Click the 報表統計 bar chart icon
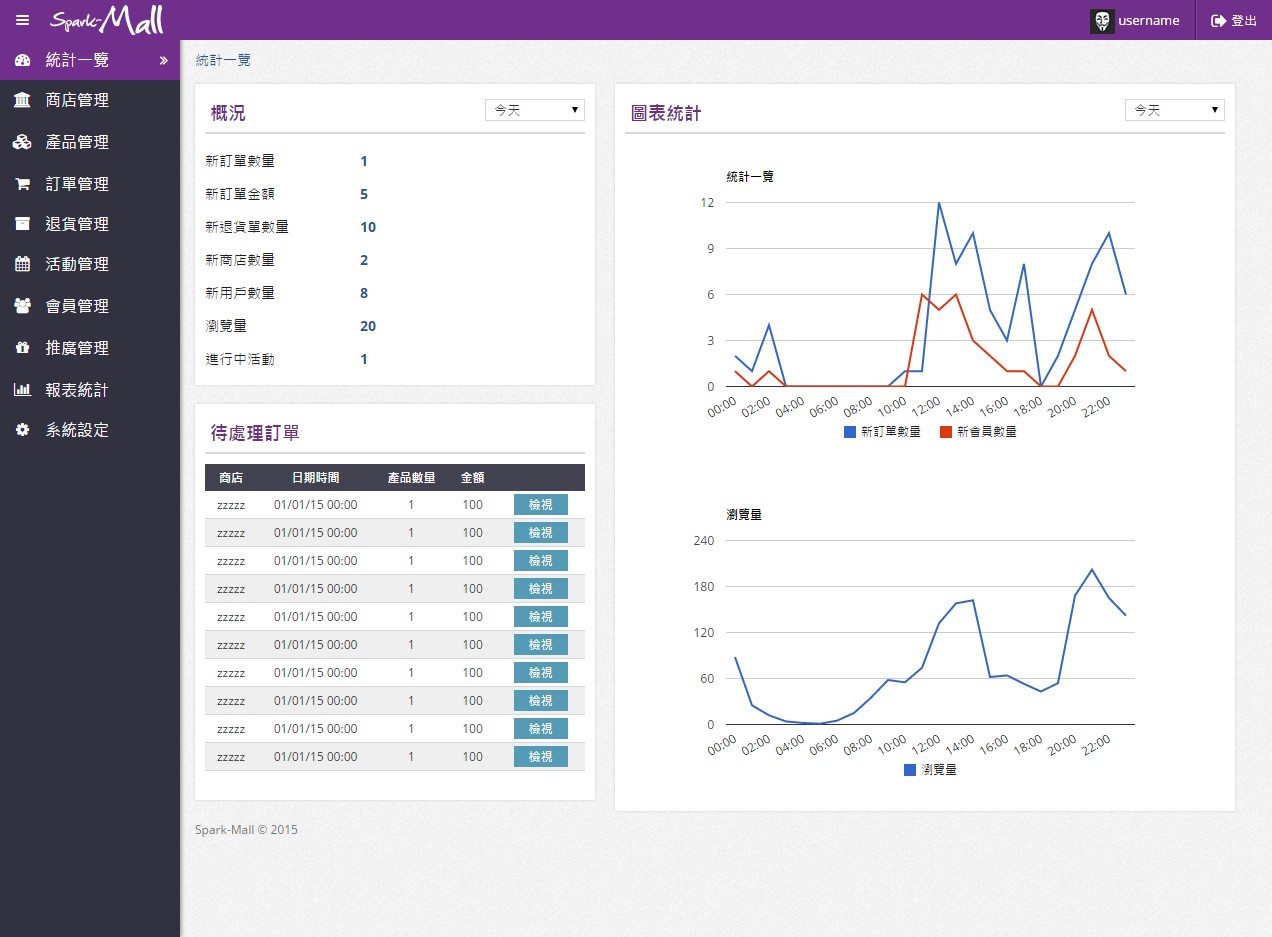This screenshot has width=1272, height=937. (22, 390)
